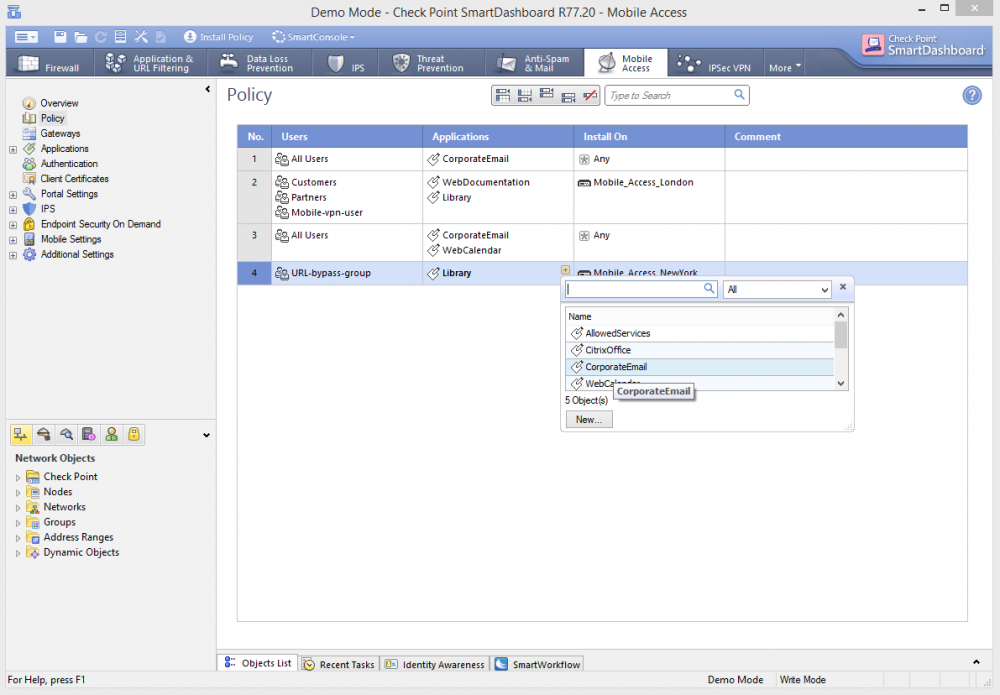Show servers and OPSEC icon in object bar
1000x695 pixels.
(89, 435)
